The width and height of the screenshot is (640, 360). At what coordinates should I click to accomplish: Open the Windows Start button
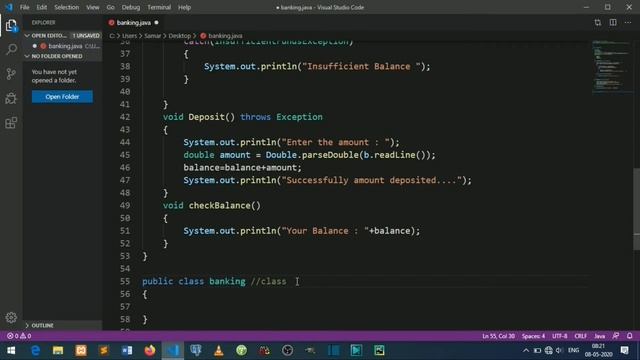(x=11, y=350)
